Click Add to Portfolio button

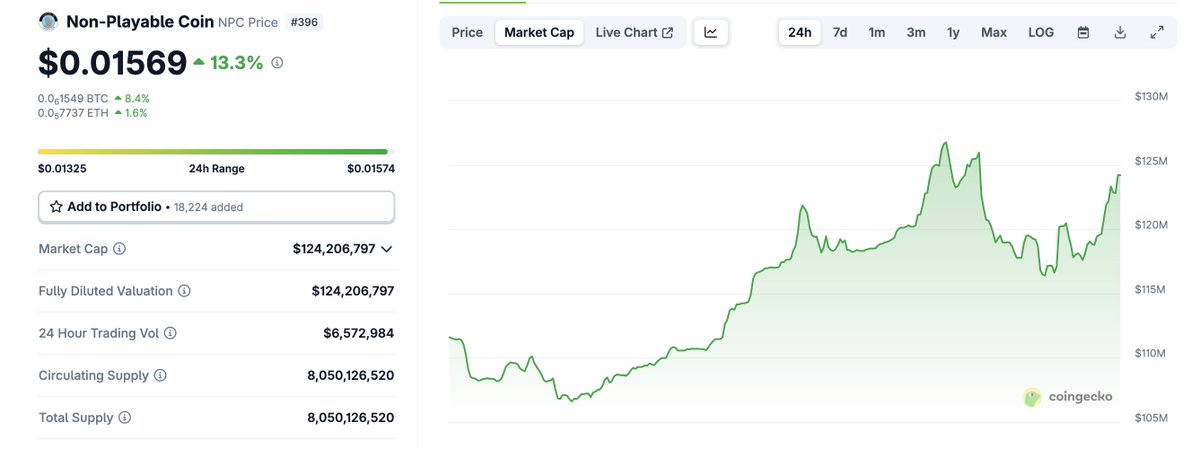coord(216,207)
